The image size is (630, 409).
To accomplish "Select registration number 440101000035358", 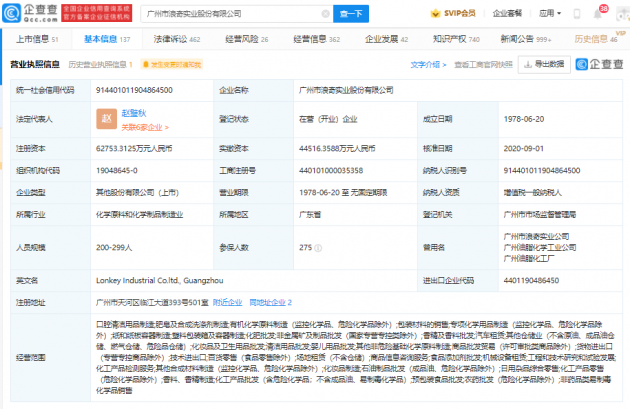I will (331, 170).
